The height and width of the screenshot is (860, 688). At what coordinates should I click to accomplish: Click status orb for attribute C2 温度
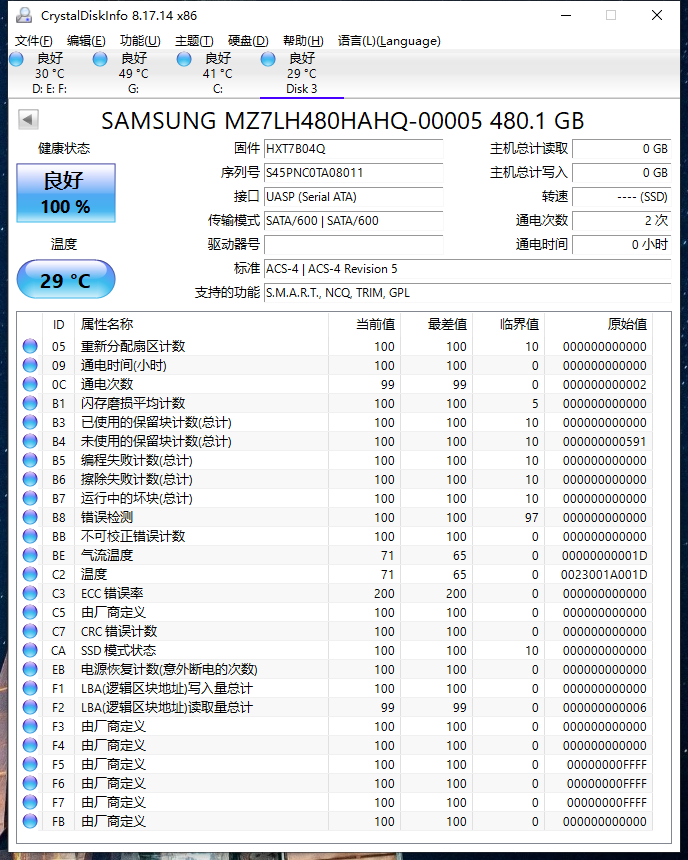click(x=30, y=574)
